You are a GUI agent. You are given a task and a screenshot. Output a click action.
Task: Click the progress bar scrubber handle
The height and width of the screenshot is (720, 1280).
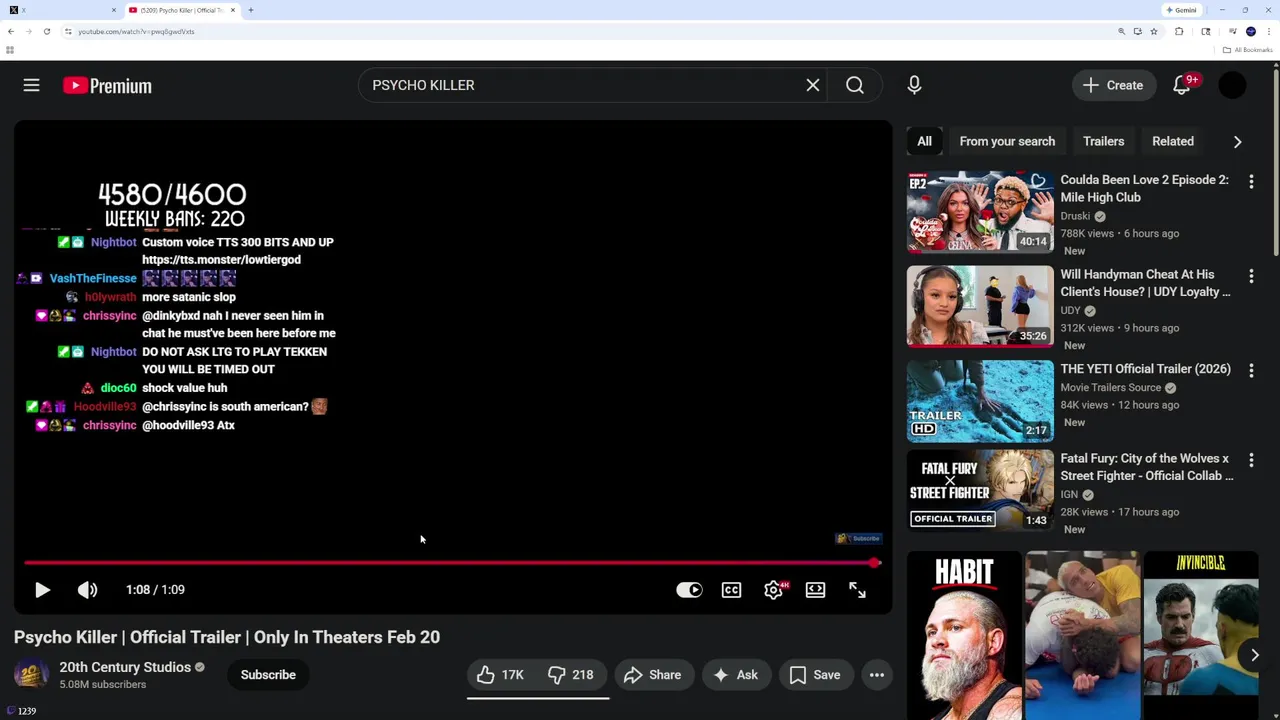click(875, 563)
